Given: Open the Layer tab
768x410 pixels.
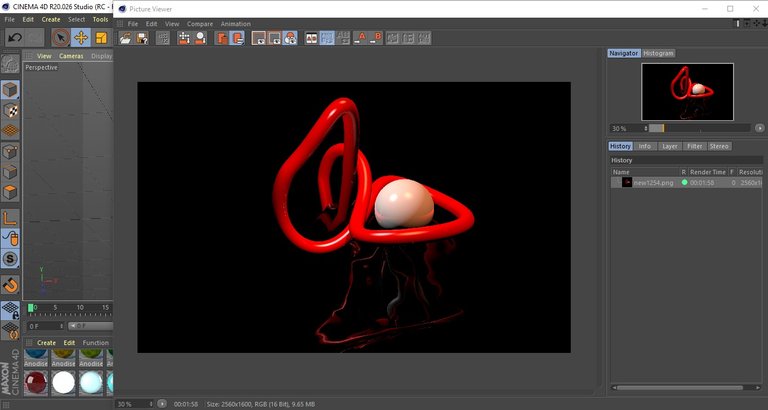Looking at the screenshot, I should pyautogui.click(x=670, y=146).
